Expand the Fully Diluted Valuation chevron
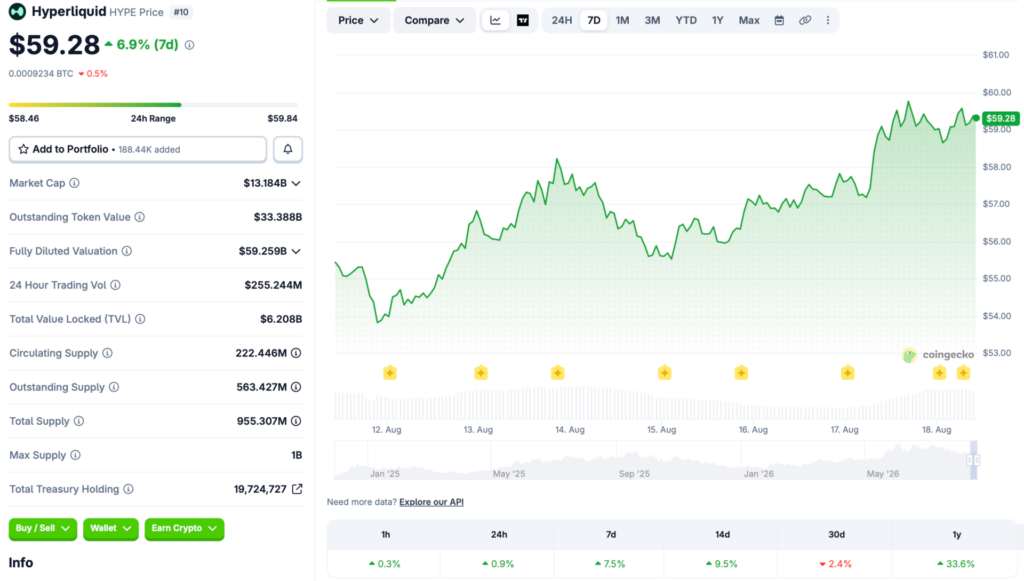1024x581 pixels. 296,251
